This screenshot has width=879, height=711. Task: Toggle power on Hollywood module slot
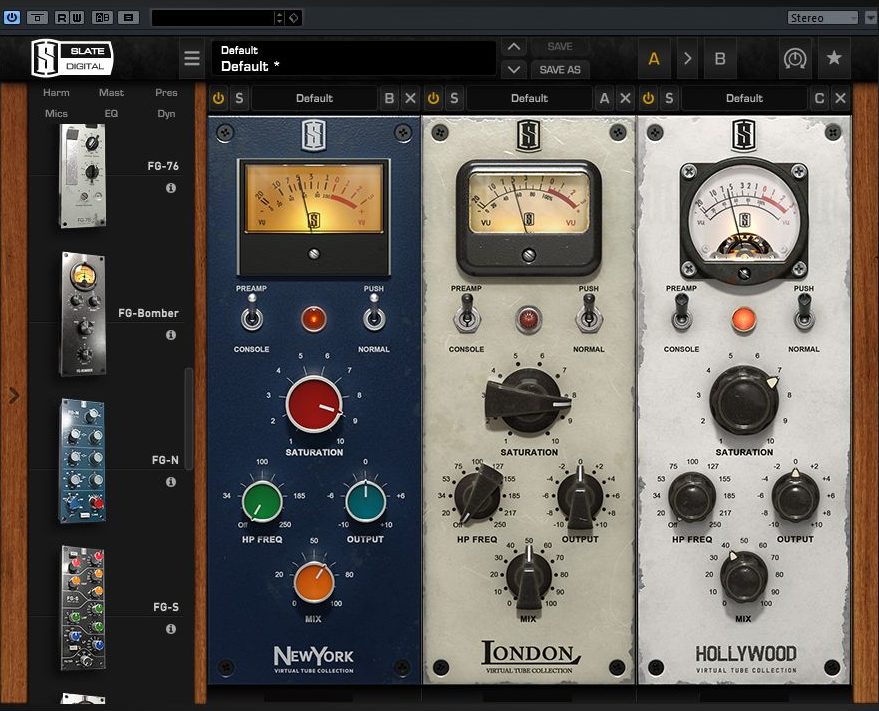tap(649, 98)
